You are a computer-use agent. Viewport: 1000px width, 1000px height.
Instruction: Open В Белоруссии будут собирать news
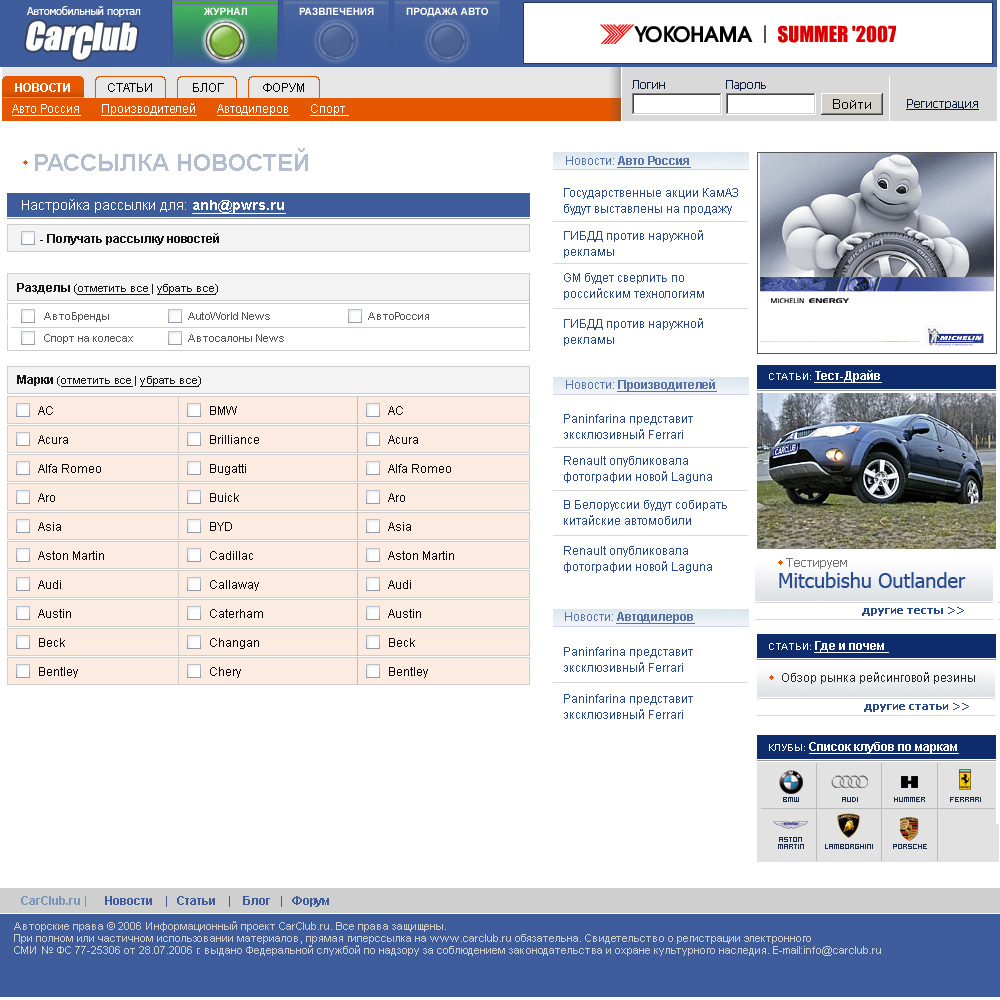645,513
